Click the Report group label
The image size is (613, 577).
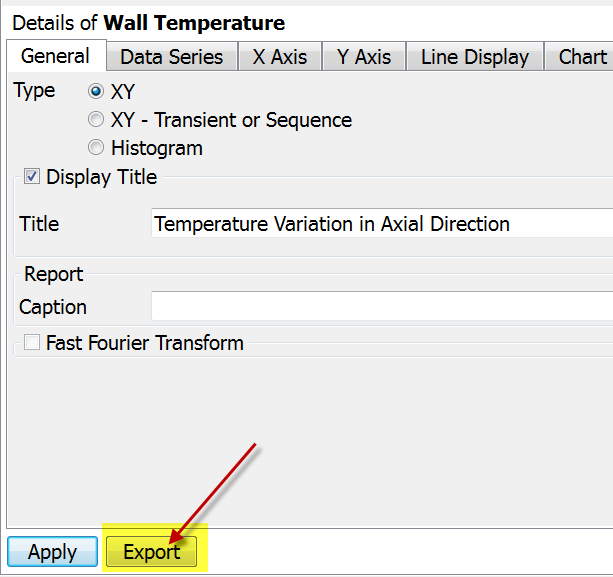coord(54,274)
